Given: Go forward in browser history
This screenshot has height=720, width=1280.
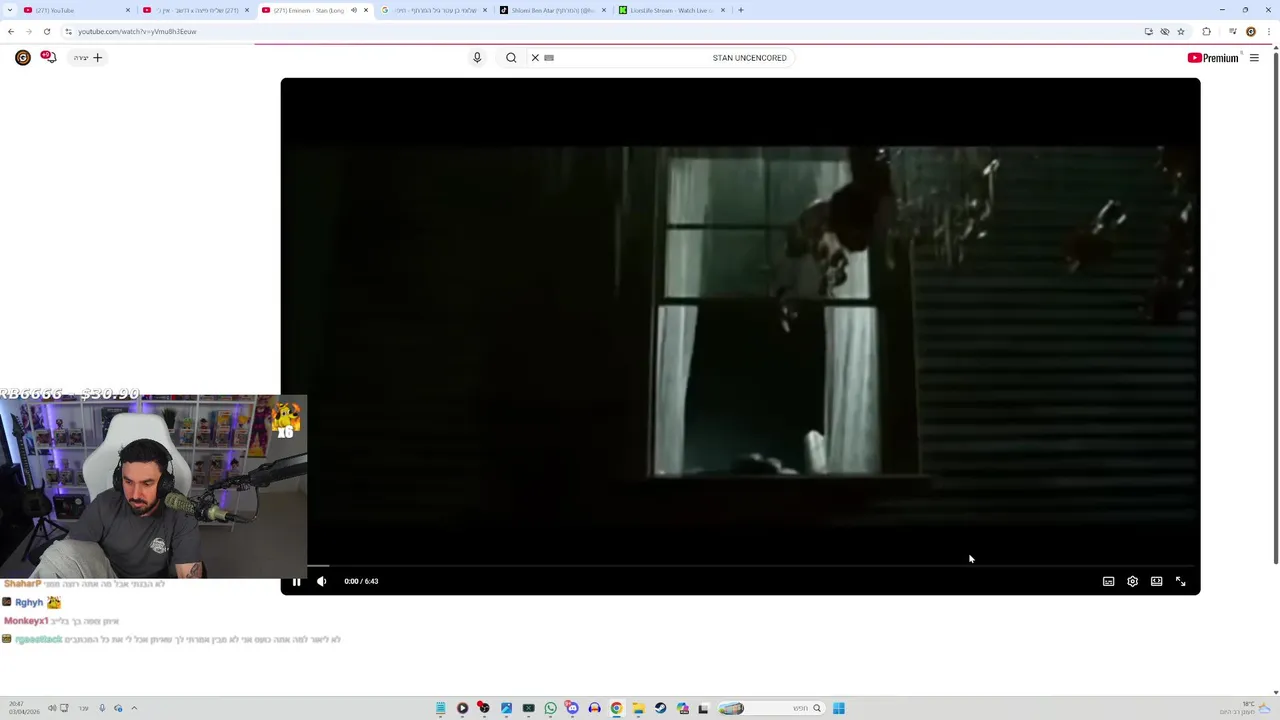Looking at the screenshot, I should click(x=28, y=31).
